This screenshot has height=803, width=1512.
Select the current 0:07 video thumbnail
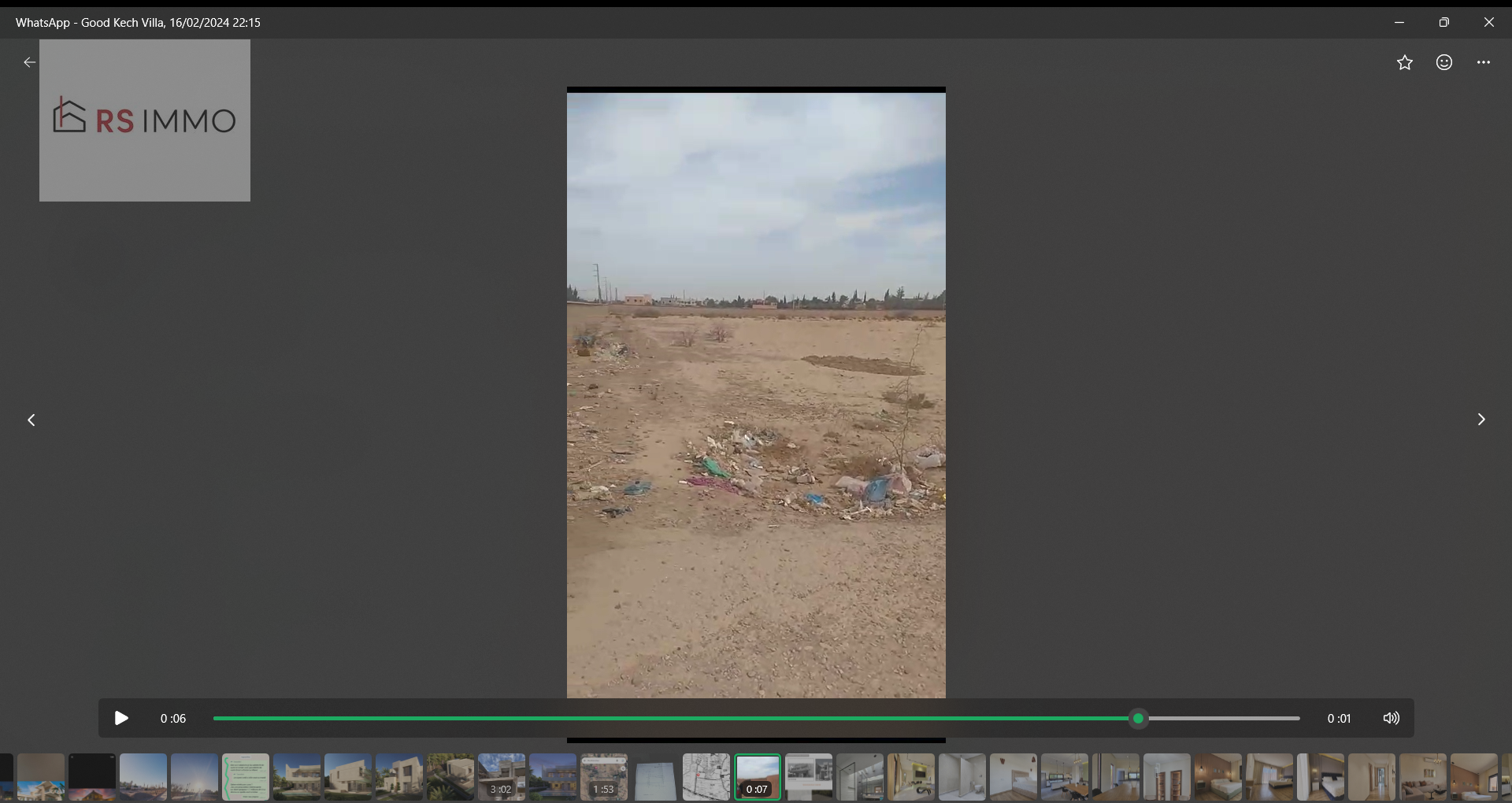click(x=758, y=777)
